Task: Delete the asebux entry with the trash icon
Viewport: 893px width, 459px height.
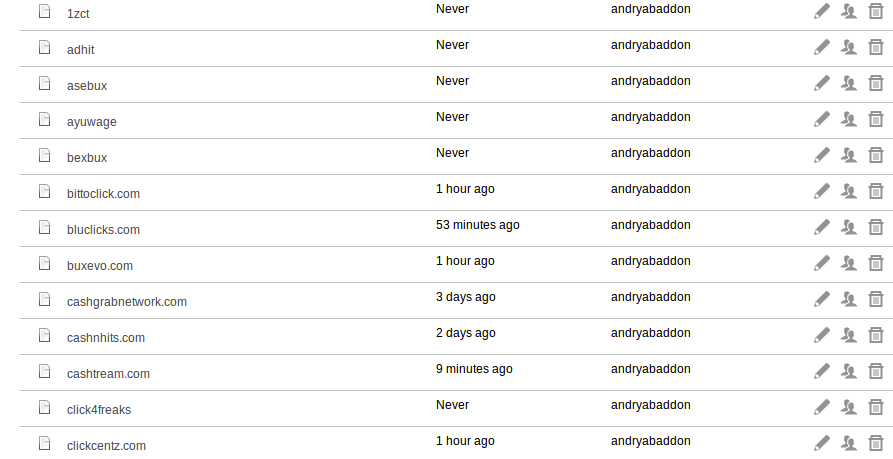Action: (x=876, y=83)
